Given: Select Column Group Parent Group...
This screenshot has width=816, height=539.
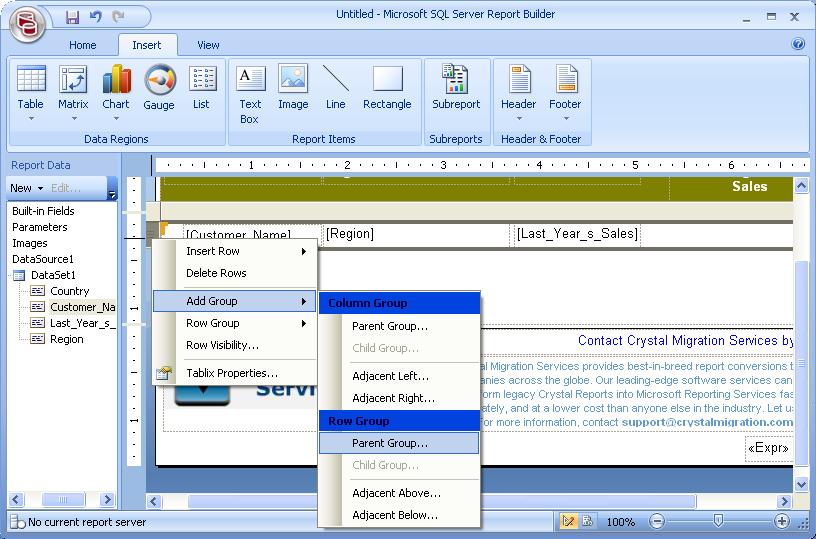Looking at the screenshot, I should coord(399,326).
